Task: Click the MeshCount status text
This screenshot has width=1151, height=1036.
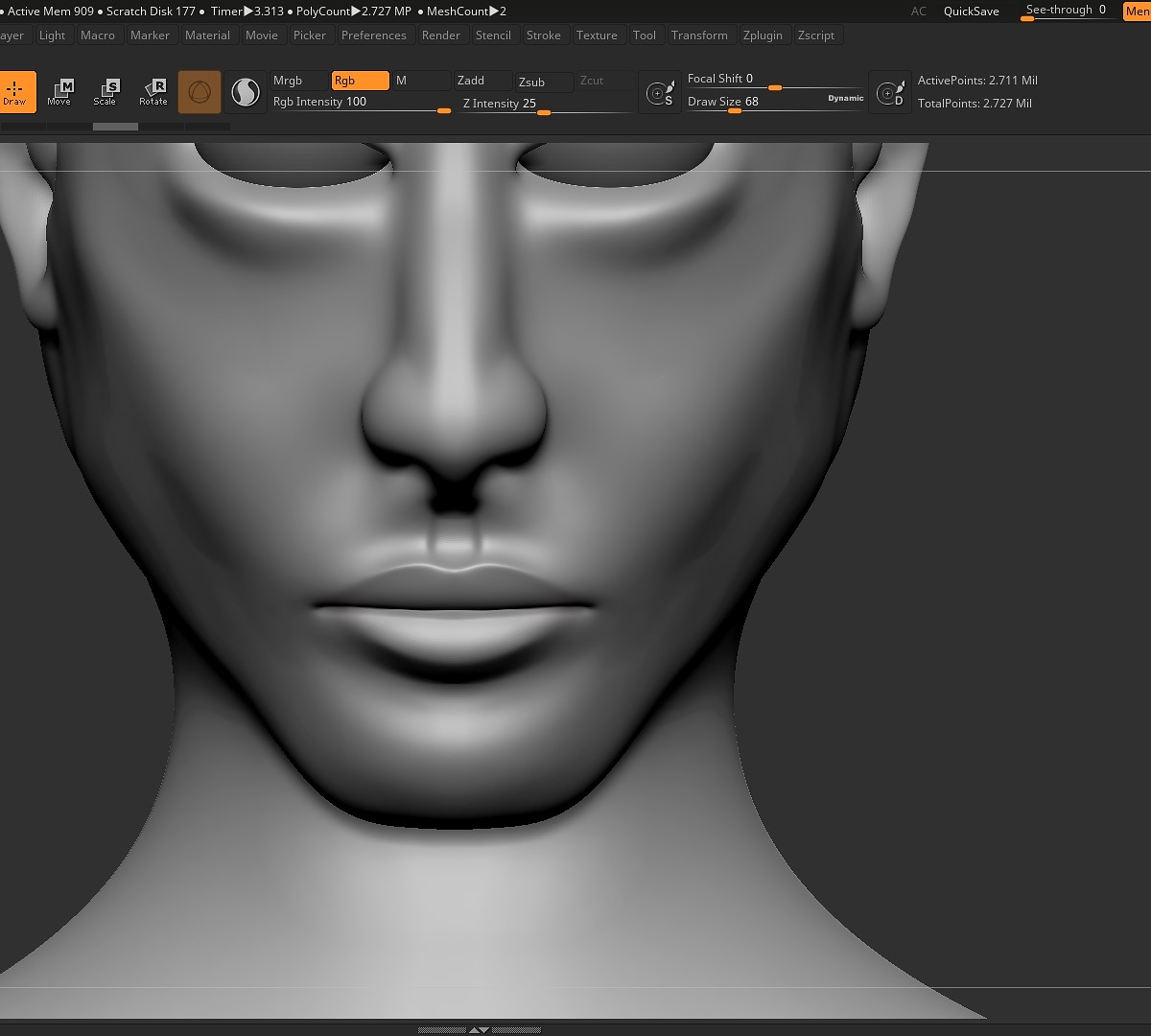Action: click(467, 12)
